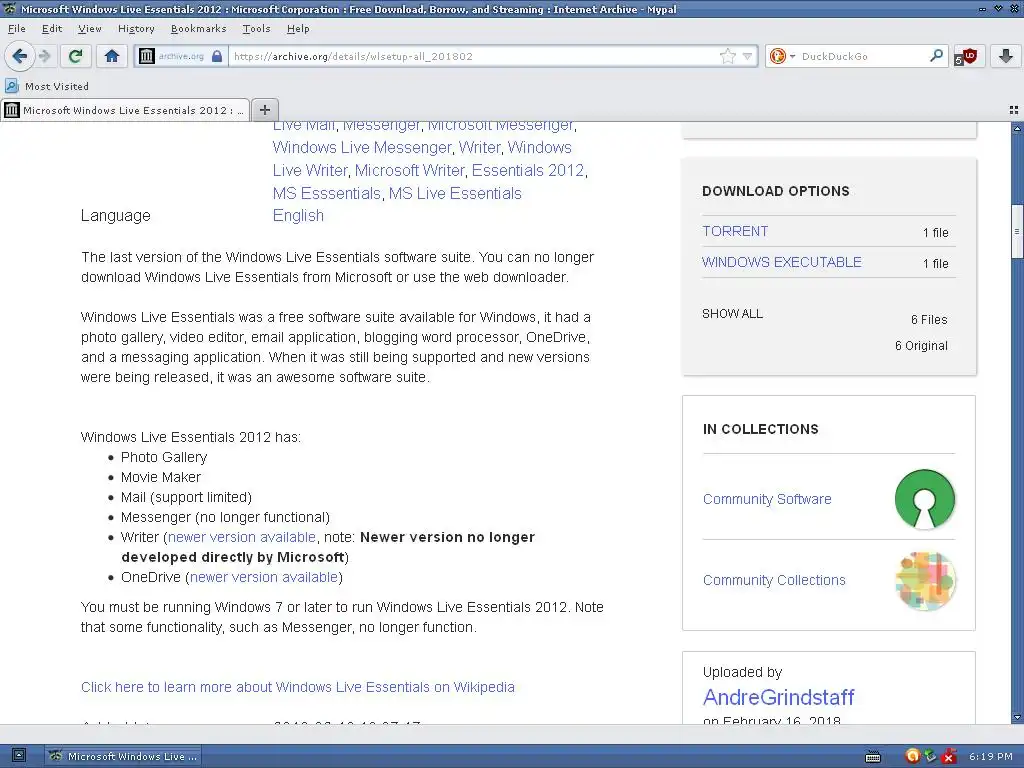This screenshot has width=1024, height=768.
Task: Open a new tab with plus button
Action: [264, 110]
